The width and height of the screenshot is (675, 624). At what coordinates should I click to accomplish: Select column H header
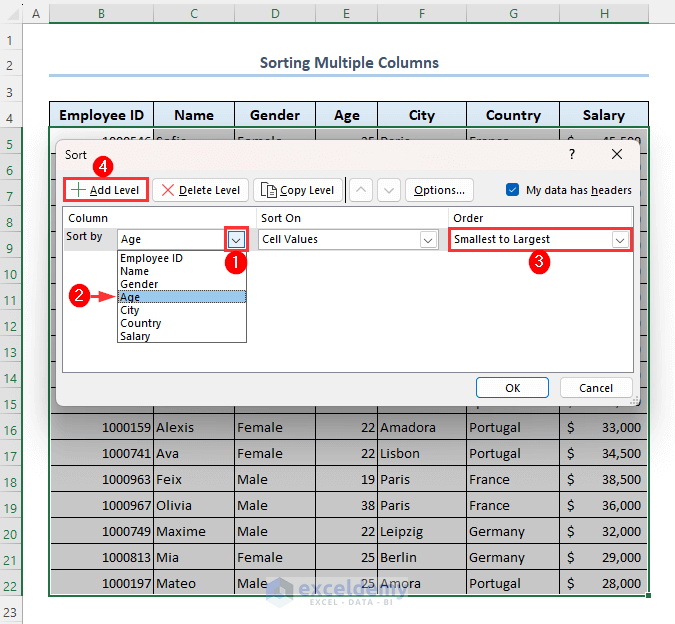(604, 14)
